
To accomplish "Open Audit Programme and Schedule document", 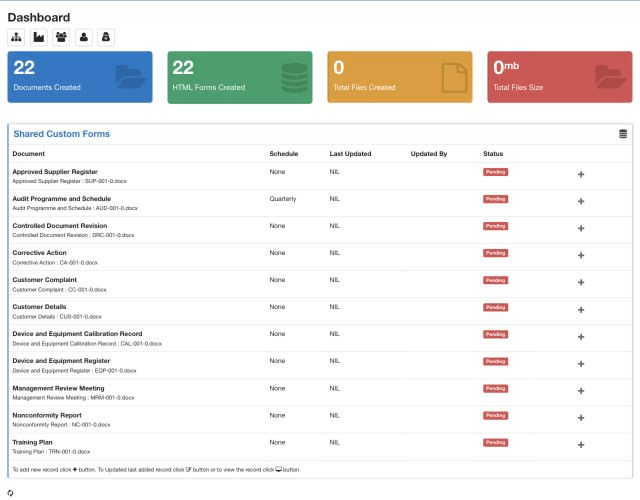I will [x=62, y=199].
